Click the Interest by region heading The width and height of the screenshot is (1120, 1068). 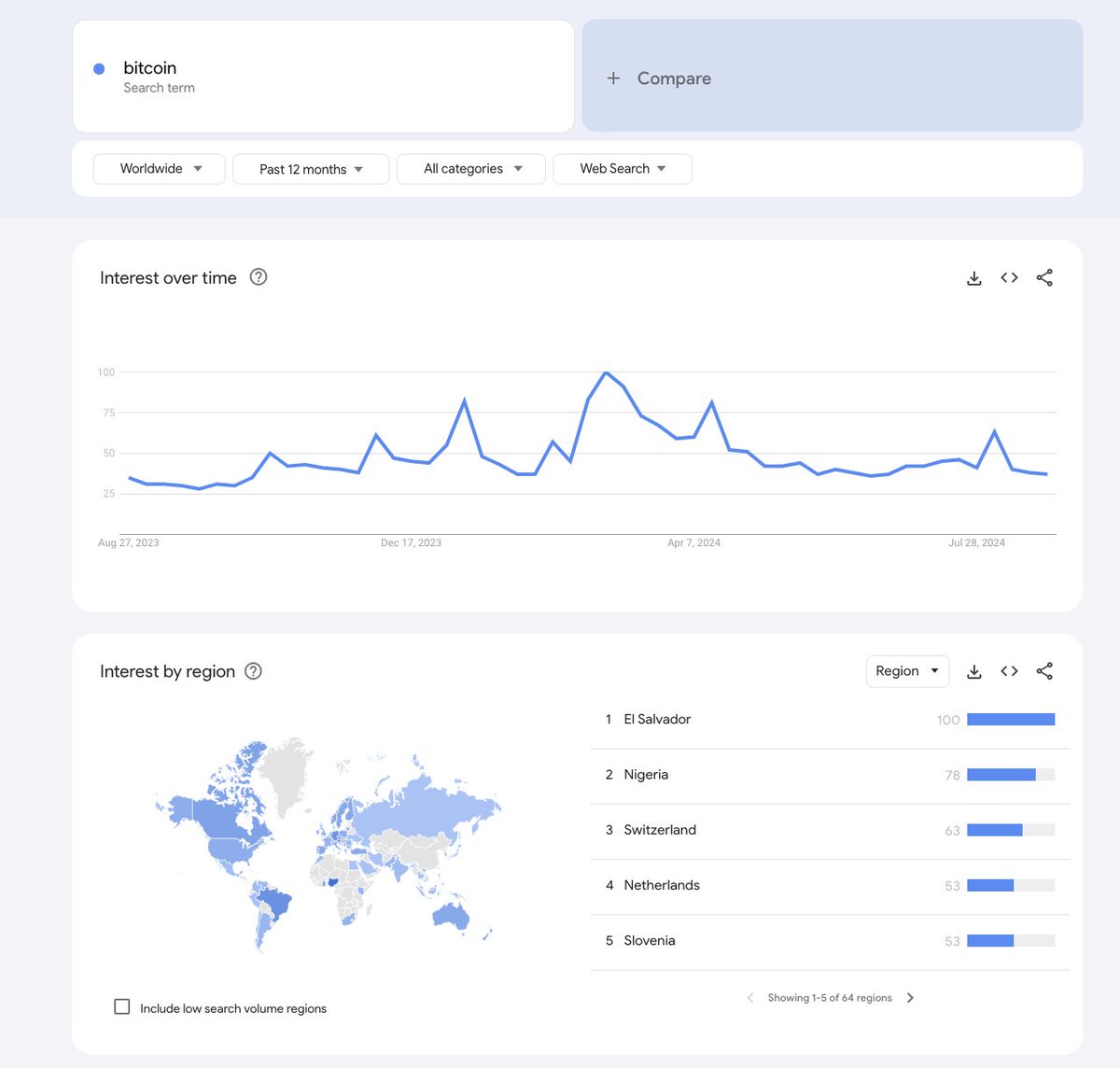pyautogui.click(x=167, y=671)
